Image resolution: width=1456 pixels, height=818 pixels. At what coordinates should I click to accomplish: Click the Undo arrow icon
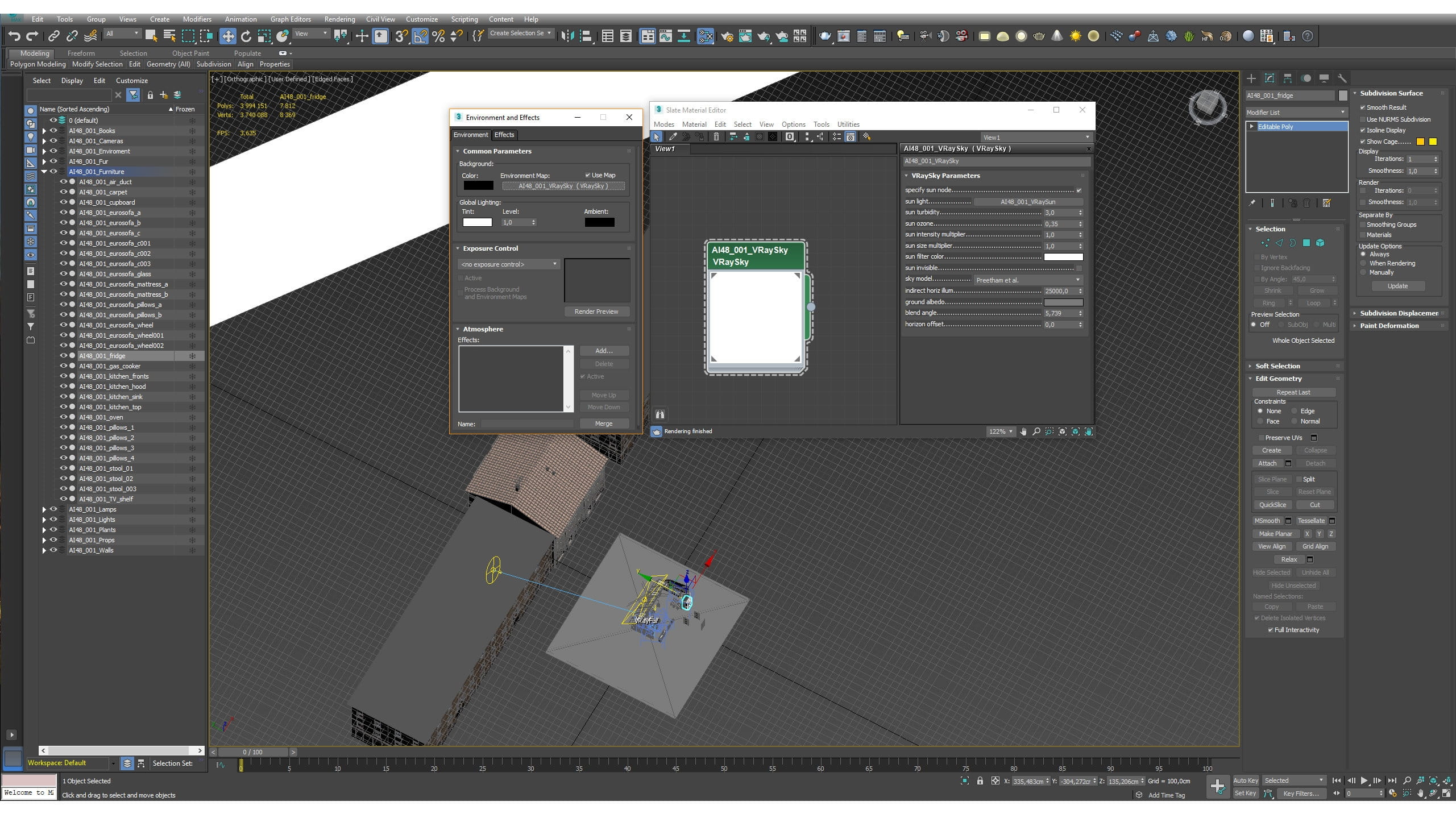pos(14,36)
